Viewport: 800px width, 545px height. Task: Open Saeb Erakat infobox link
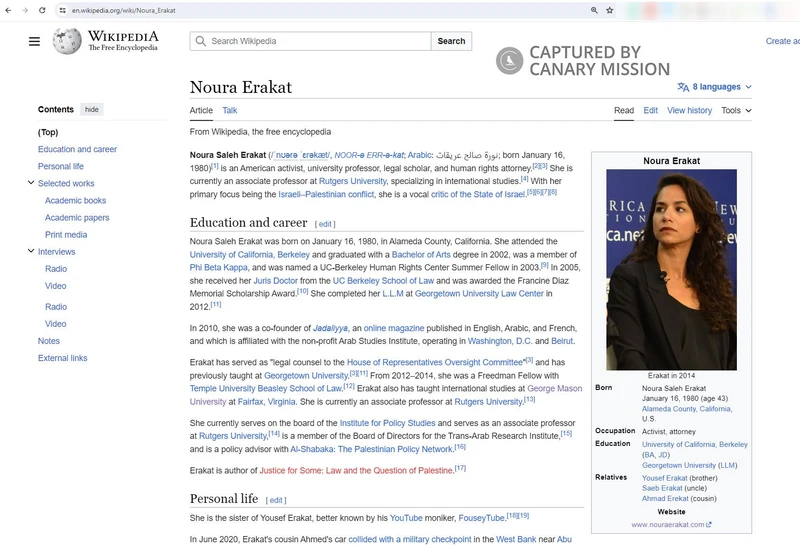(662, 488)
